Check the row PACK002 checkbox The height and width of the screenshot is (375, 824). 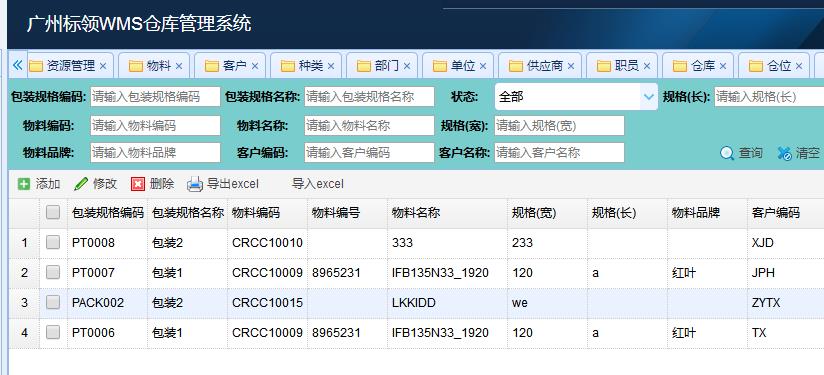coord(53,302)
